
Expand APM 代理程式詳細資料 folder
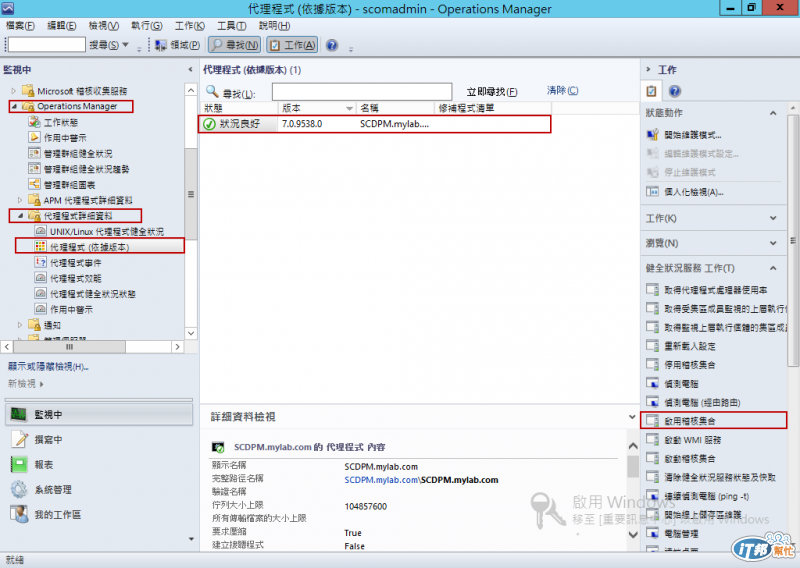pos(20,200)
